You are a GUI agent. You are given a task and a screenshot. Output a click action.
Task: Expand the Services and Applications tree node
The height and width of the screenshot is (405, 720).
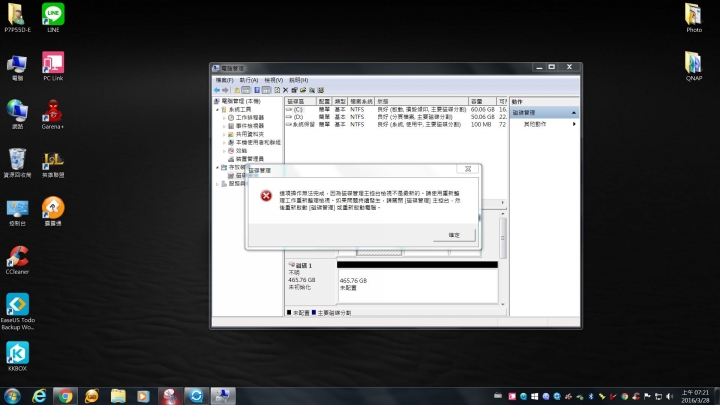click(218, 184)
